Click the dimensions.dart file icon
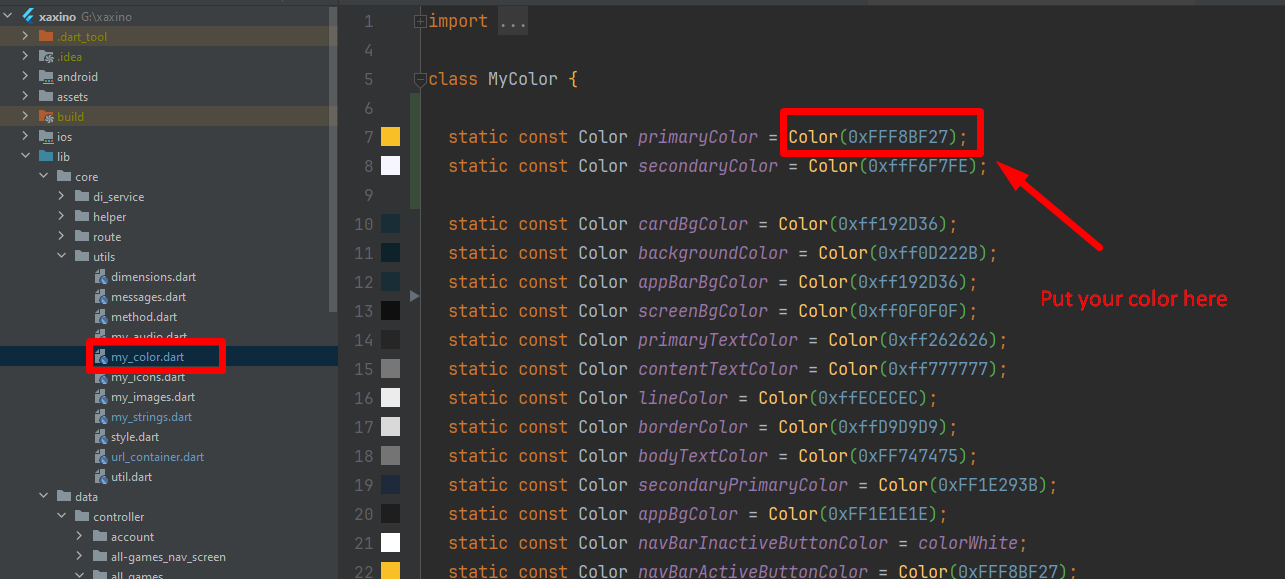 [x=101, y=277]
